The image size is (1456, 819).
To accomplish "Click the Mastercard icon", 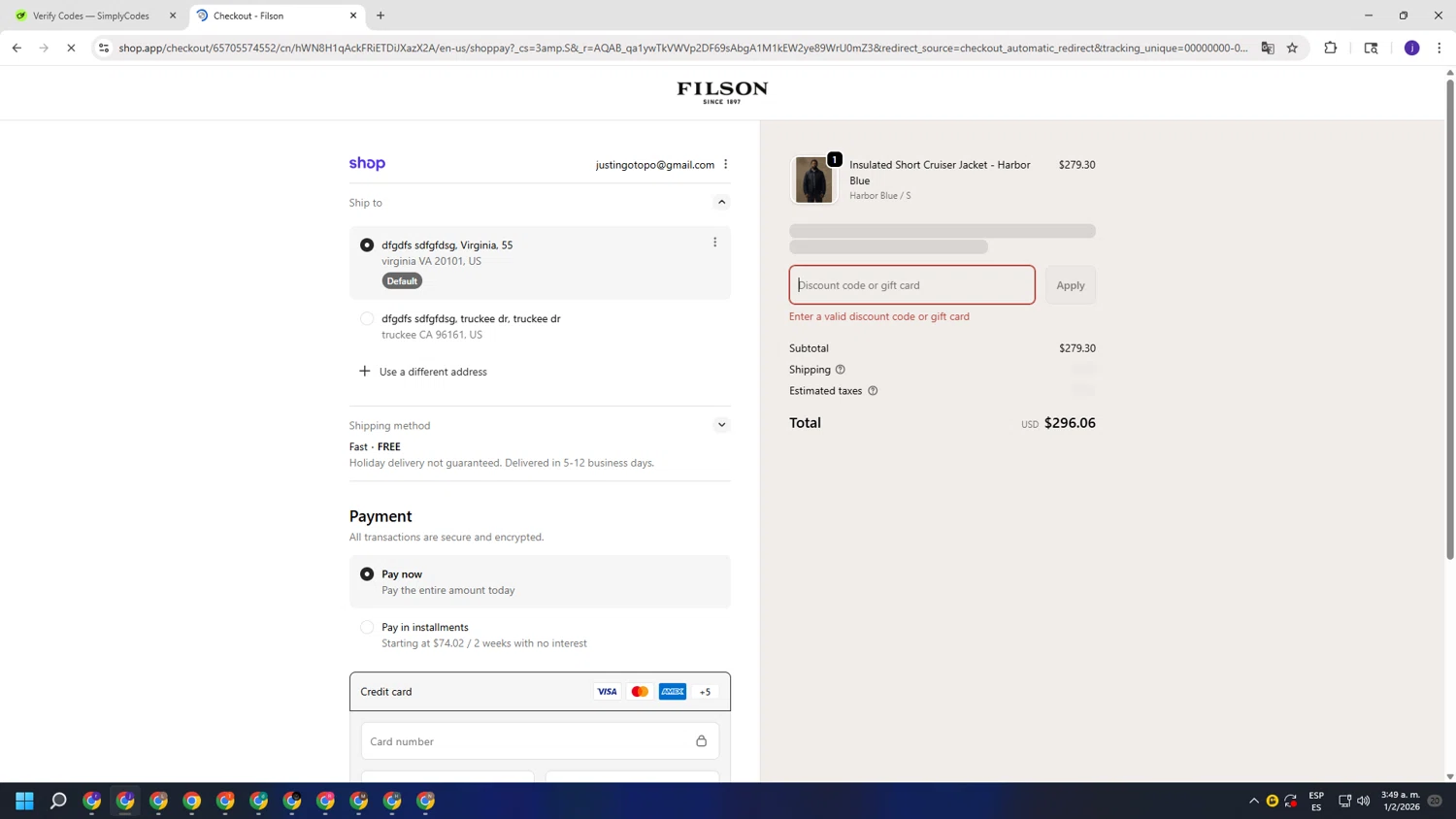I will 640,692.
